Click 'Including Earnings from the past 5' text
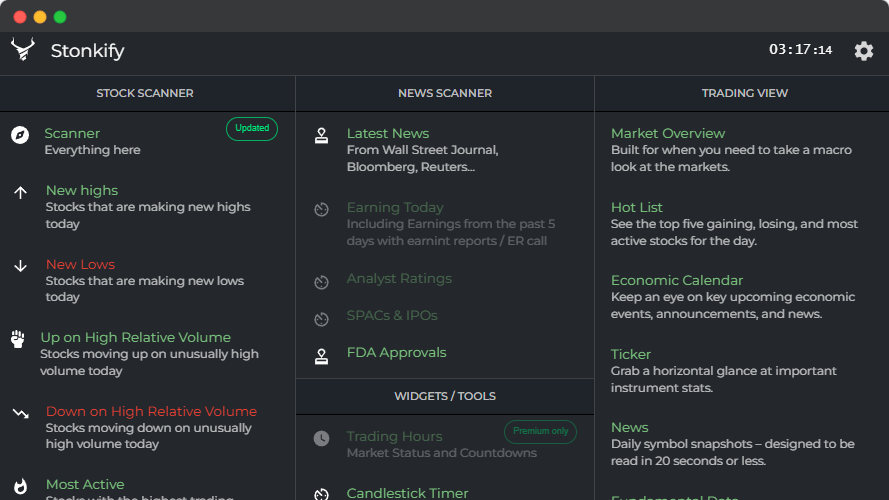 point(451,232)
